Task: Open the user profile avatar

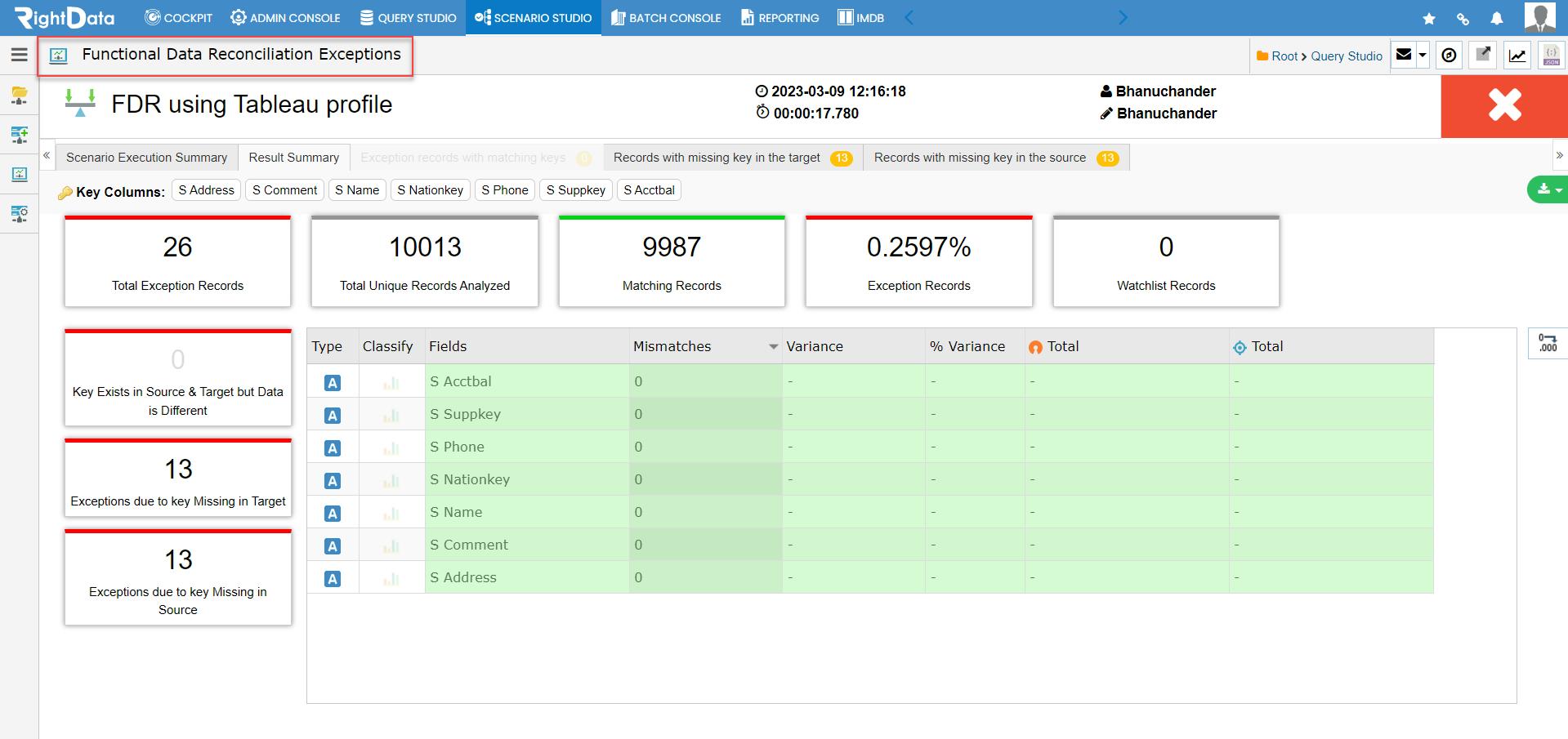Action: coord(1540,17)
